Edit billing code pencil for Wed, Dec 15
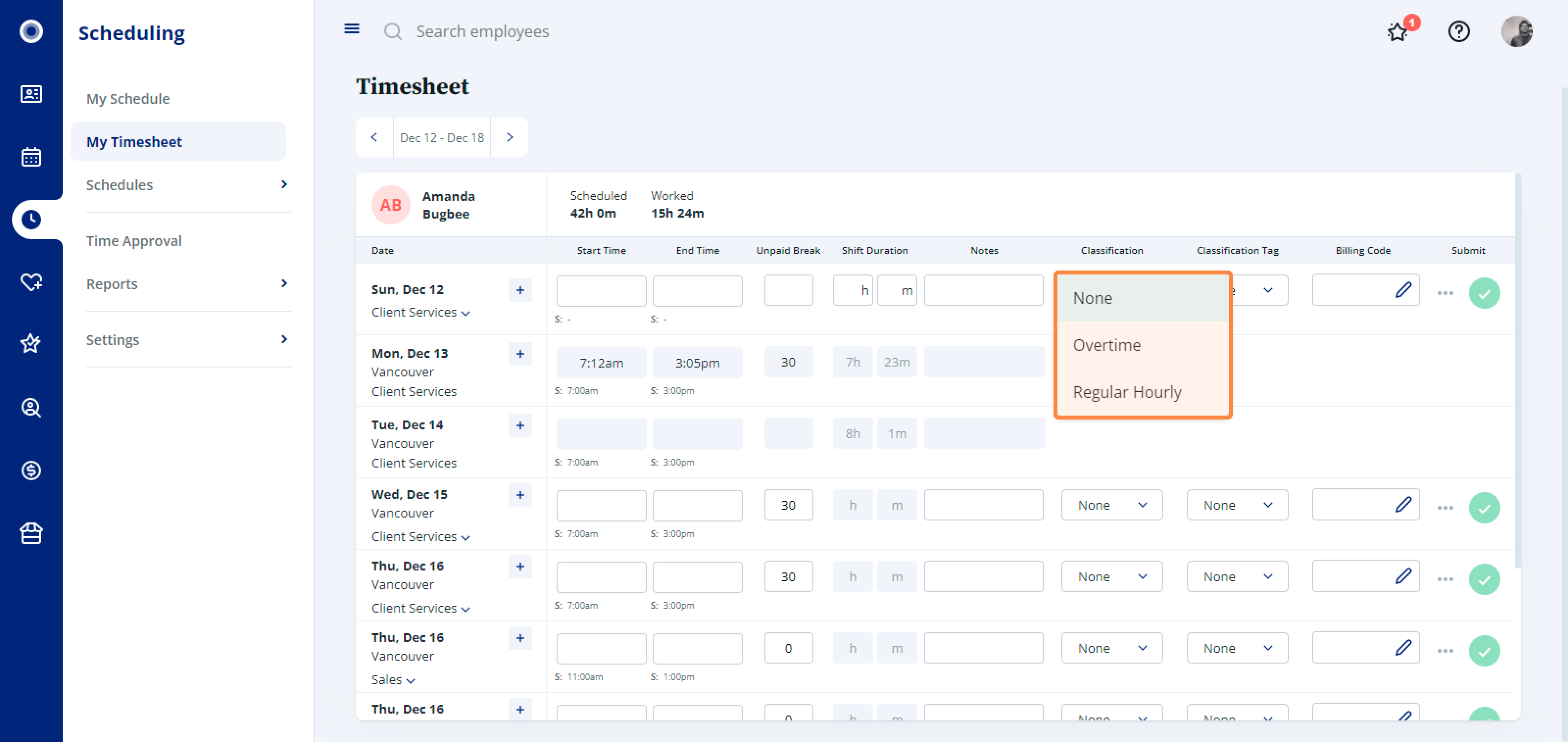 click(x=1403, y=505)
